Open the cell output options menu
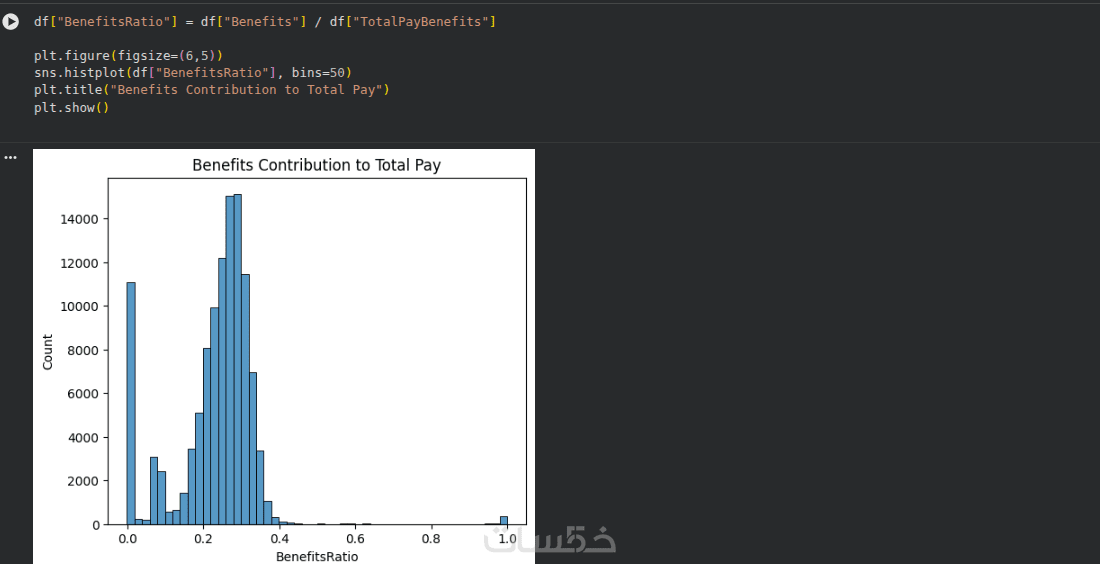Viewport: 1100px width, 564px height. 11,157
